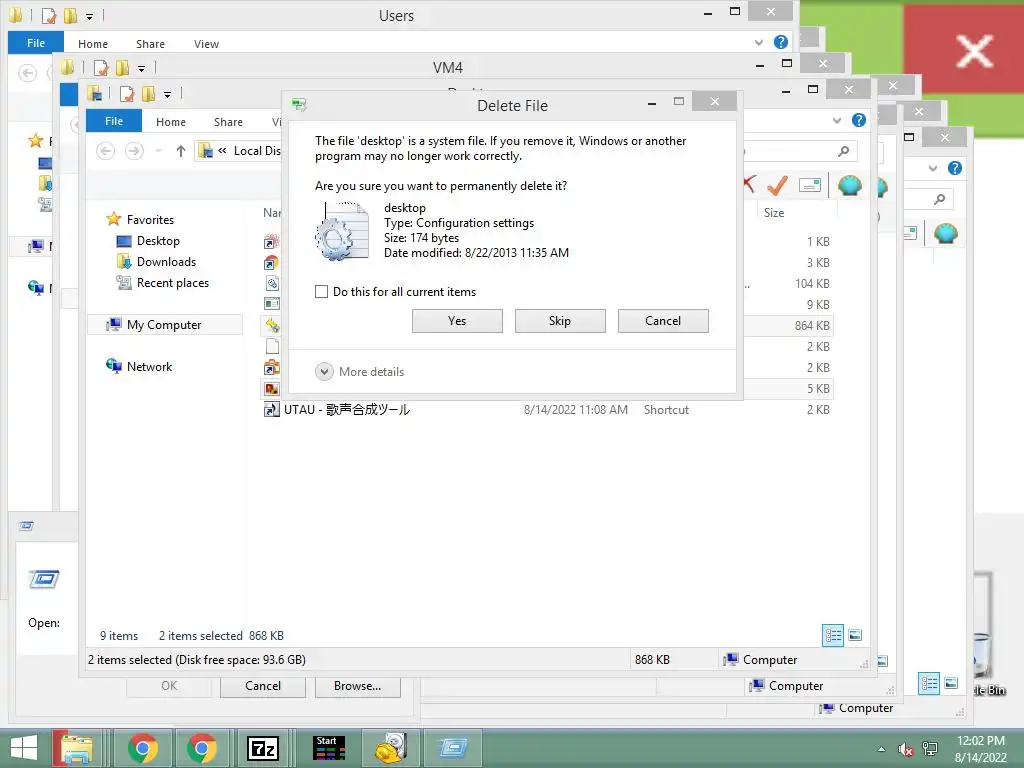
Task: Open the taskbar clock and date
Action: tap(980, 749)
